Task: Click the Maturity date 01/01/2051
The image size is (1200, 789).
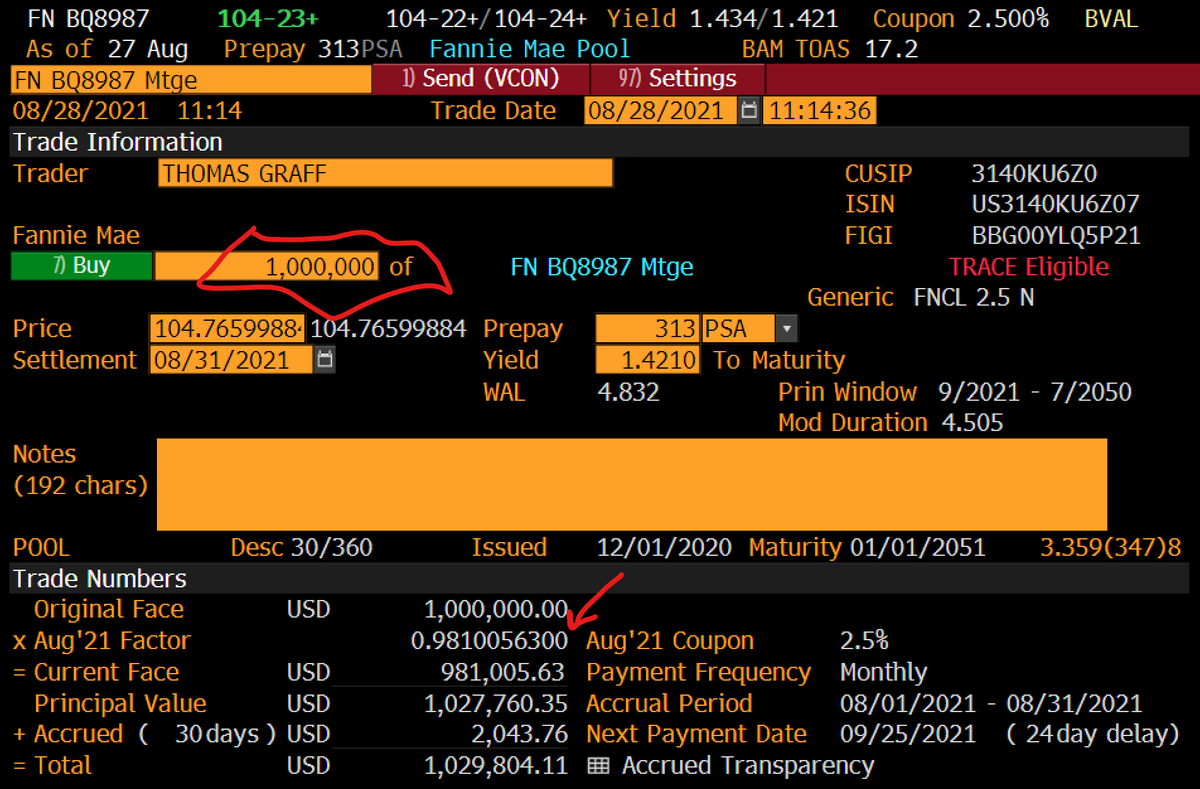Action: coord(918,548)
